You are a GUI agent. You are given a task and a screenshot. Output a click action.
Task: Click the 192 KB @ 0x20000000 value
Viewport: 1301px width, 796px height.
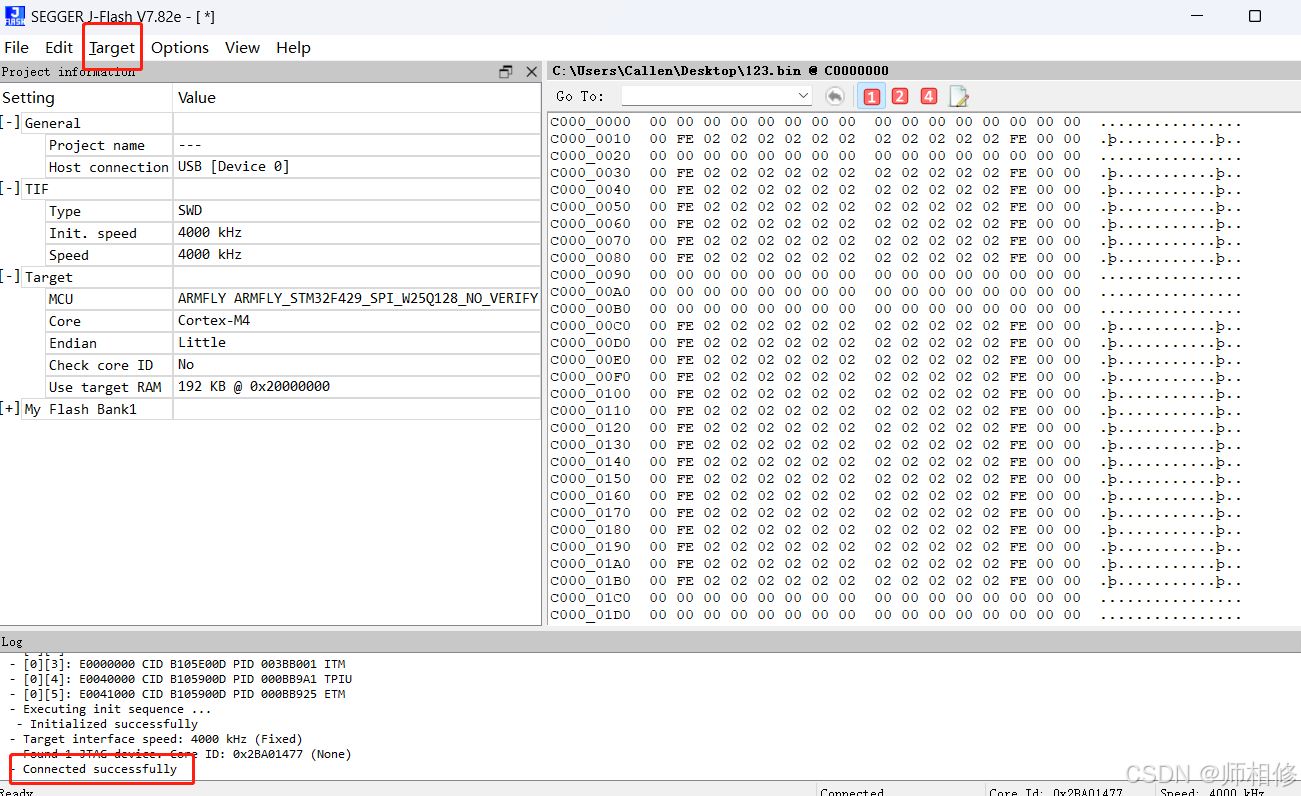click(254, 386)
